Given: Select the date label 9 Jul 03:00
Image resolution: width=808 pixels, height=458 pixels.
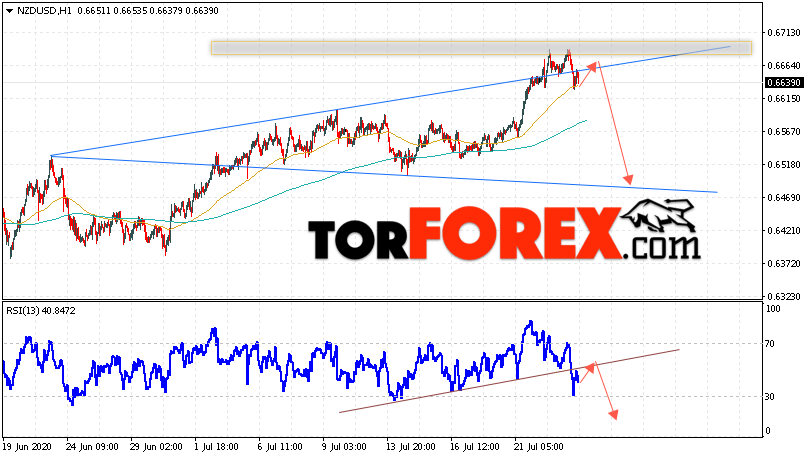Looking at the screenshot, I should [344, 446].
